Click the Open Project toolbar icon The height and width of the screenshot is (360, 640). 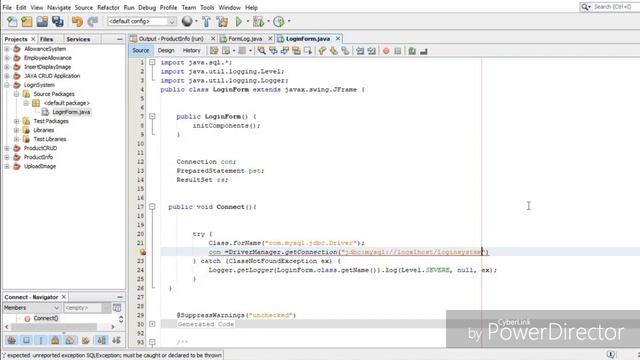[42, 22]
